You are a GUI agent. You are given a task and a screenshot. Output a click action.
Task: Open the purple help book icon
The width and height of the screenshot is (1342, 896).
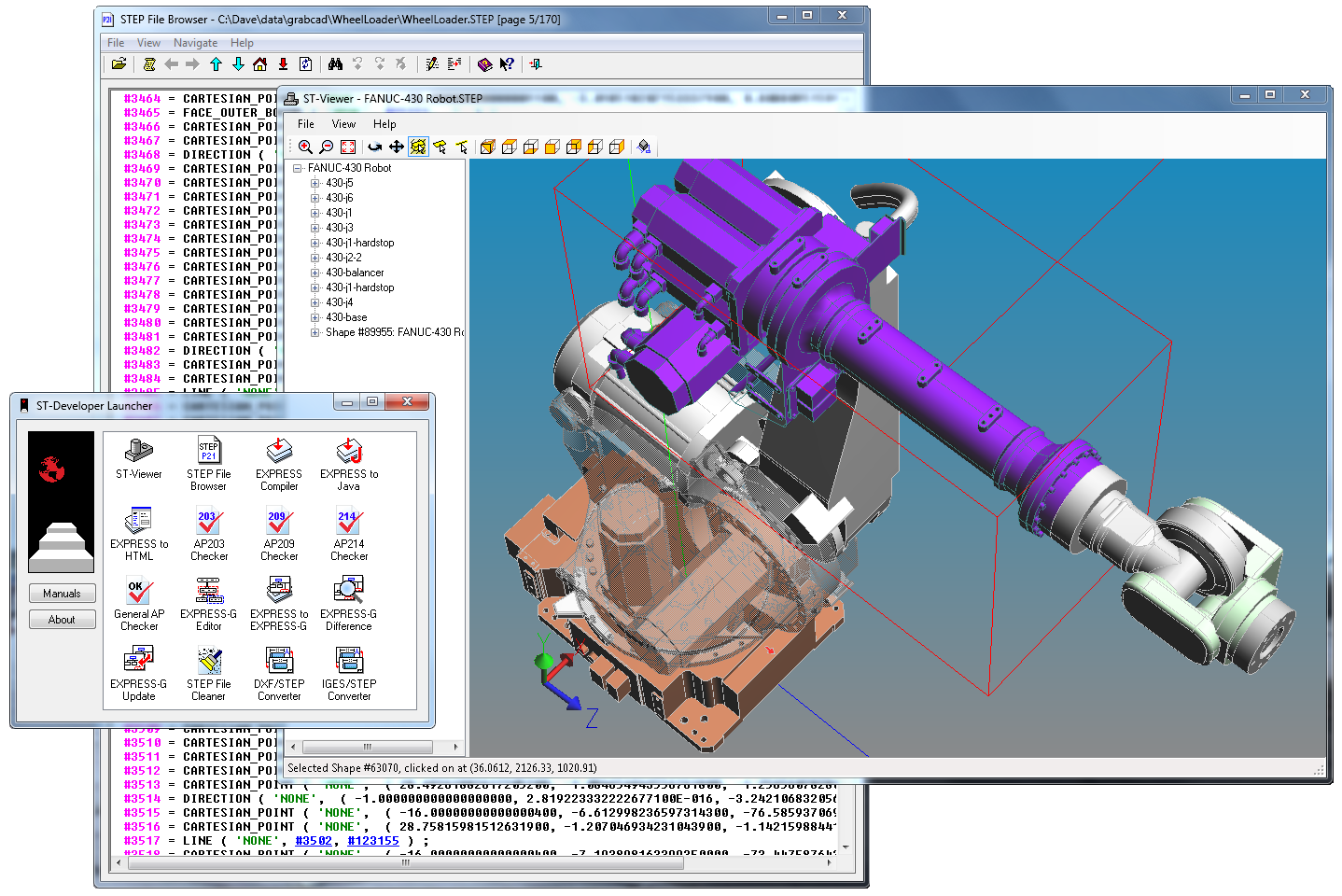coord(484,64)
